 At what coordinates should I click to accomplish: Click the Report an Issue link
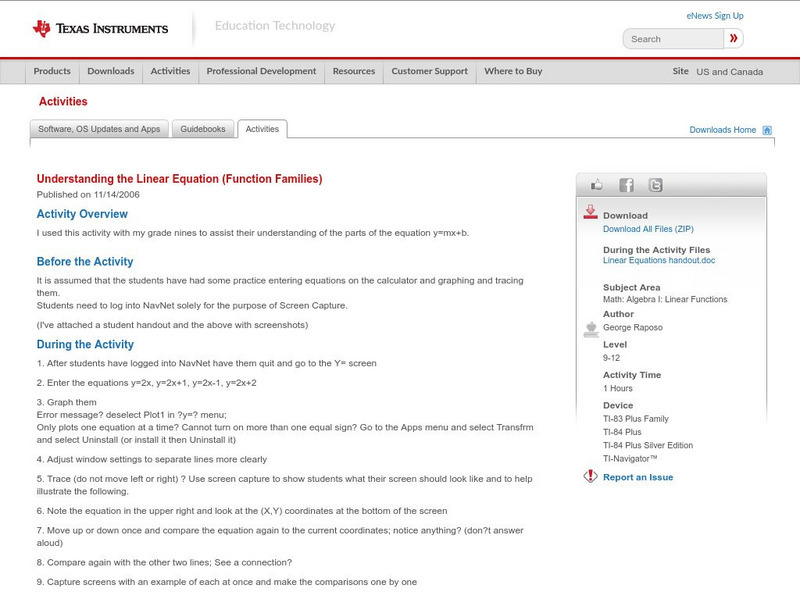638,477
